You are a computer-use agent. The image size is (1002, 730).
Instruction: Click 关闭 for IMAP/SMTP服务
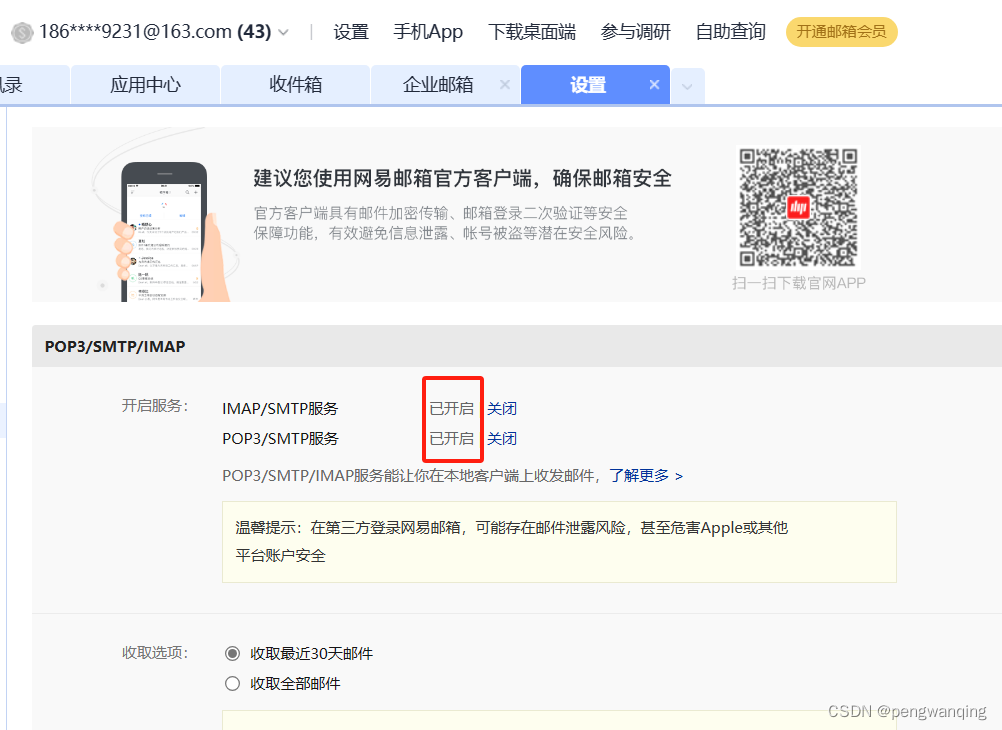pos(502,408)
